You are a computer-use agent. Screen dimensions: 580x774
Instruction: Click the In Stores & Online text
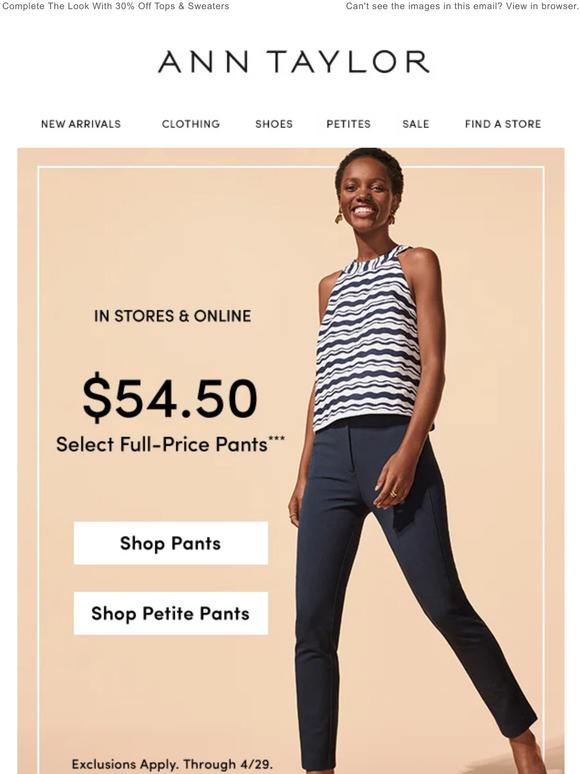tap(172, 316)
